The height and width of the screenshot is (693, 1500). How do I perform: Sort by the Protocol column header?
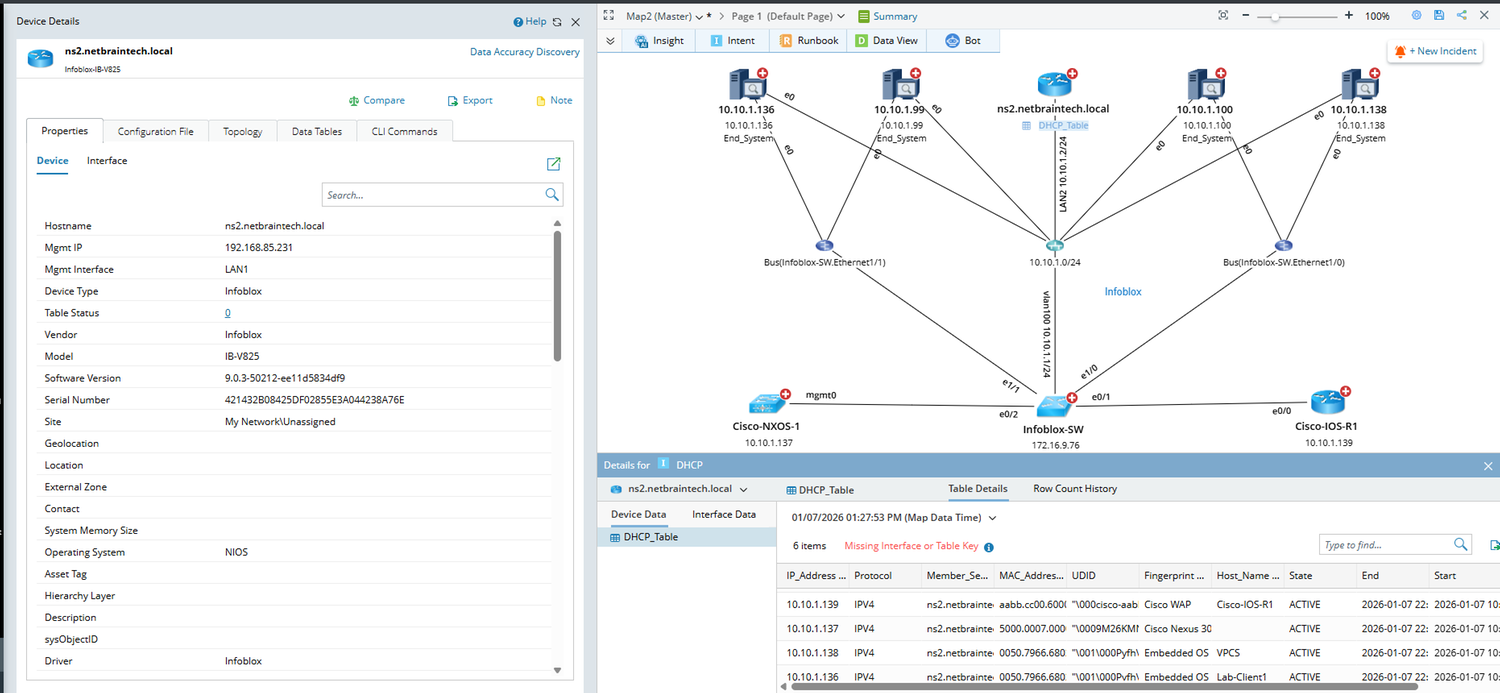point(886,576)
